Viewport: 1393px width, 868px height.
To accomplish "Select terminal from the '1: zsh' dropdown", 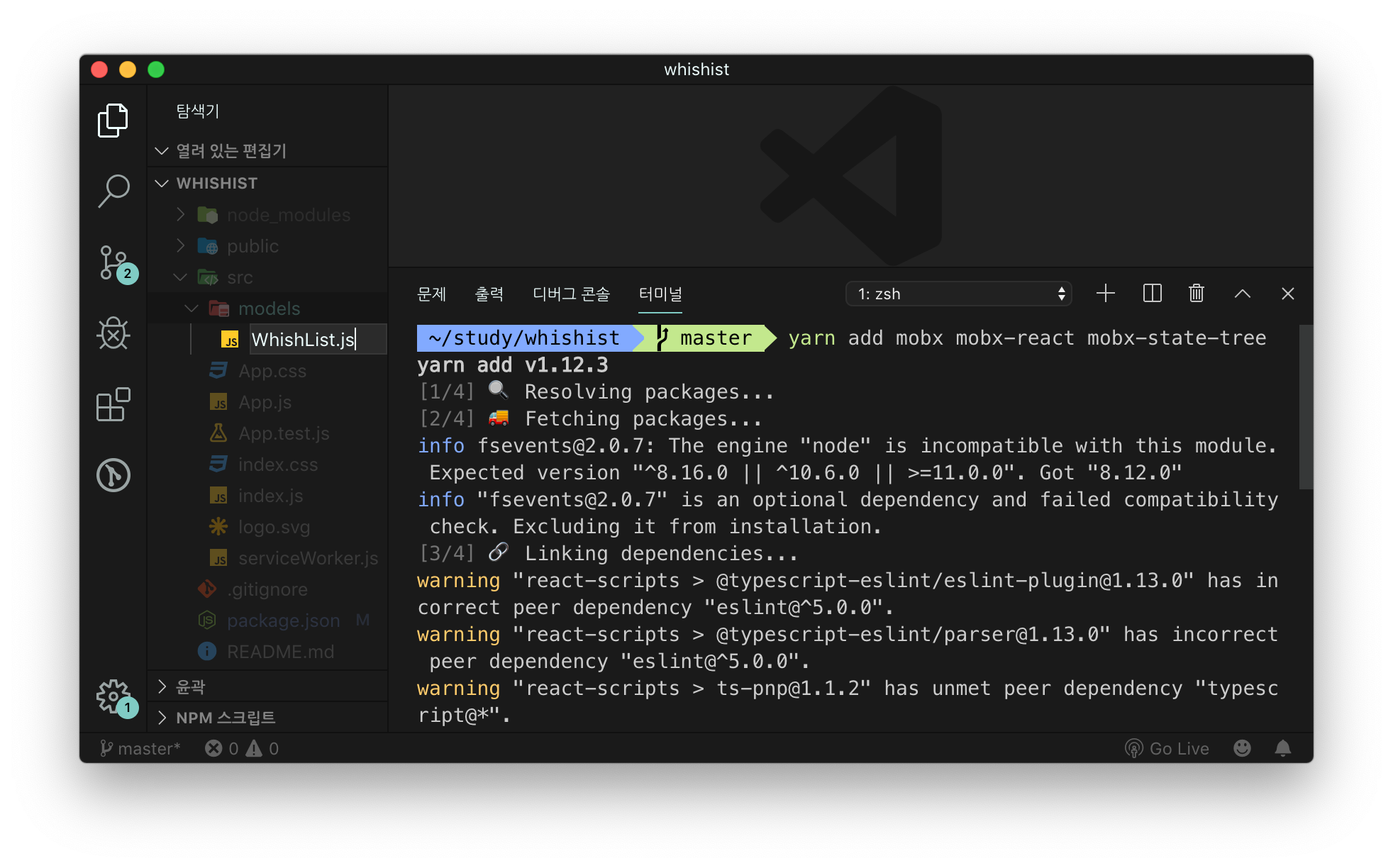I will [958, 294].
